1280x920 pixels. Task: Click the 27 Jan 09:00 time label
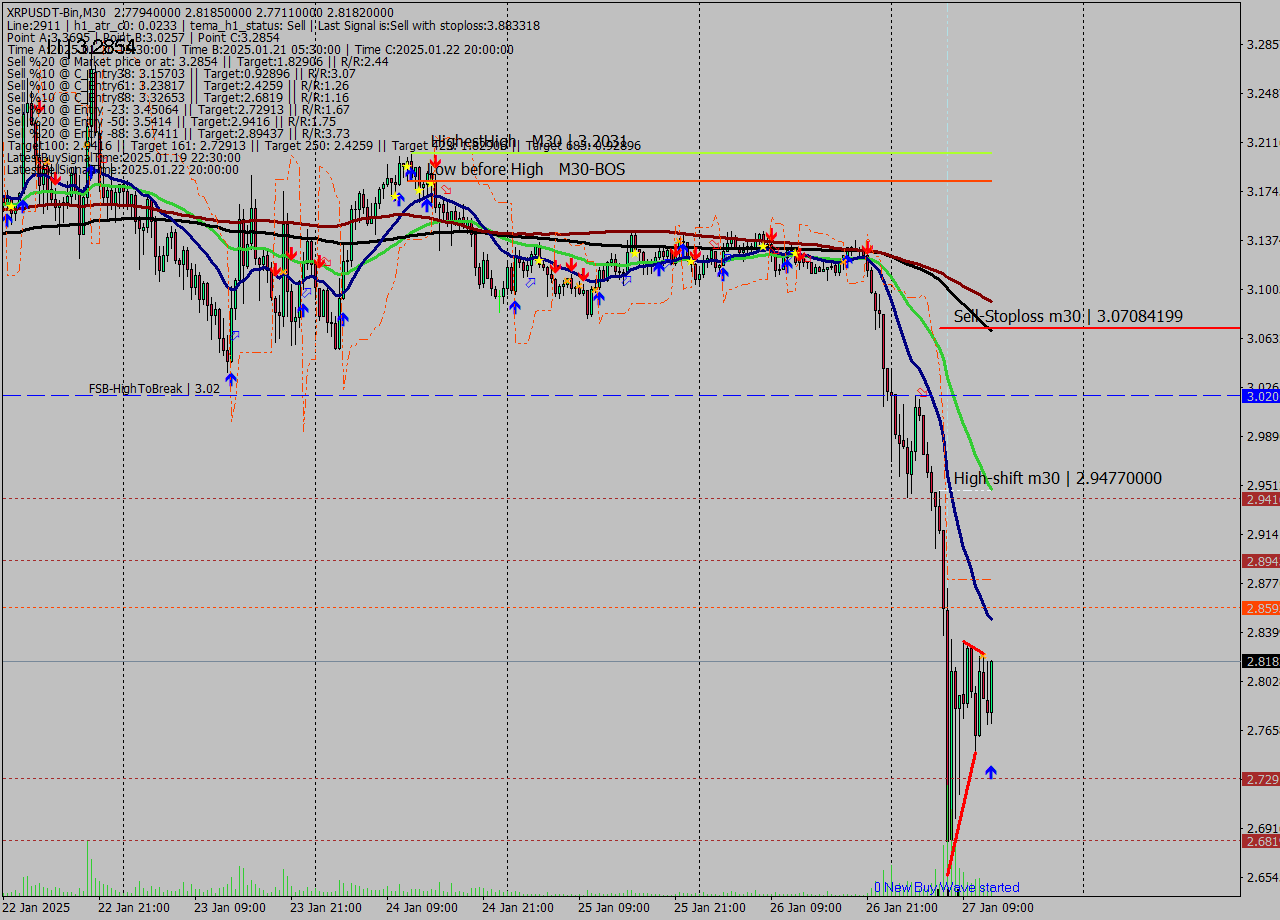(997, 908)
